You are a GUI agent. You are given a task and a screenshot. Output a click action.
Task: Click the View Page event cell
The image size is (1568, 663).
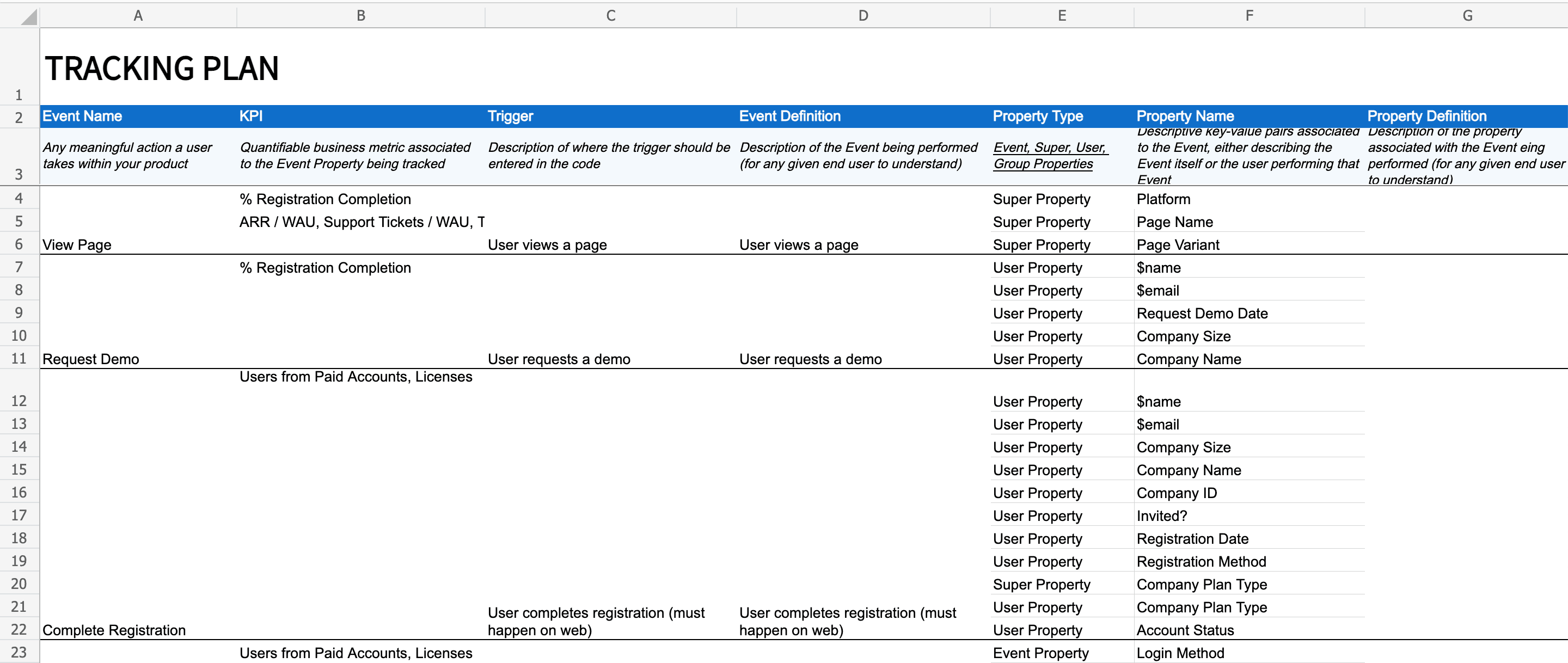click(x=76, y=244)
